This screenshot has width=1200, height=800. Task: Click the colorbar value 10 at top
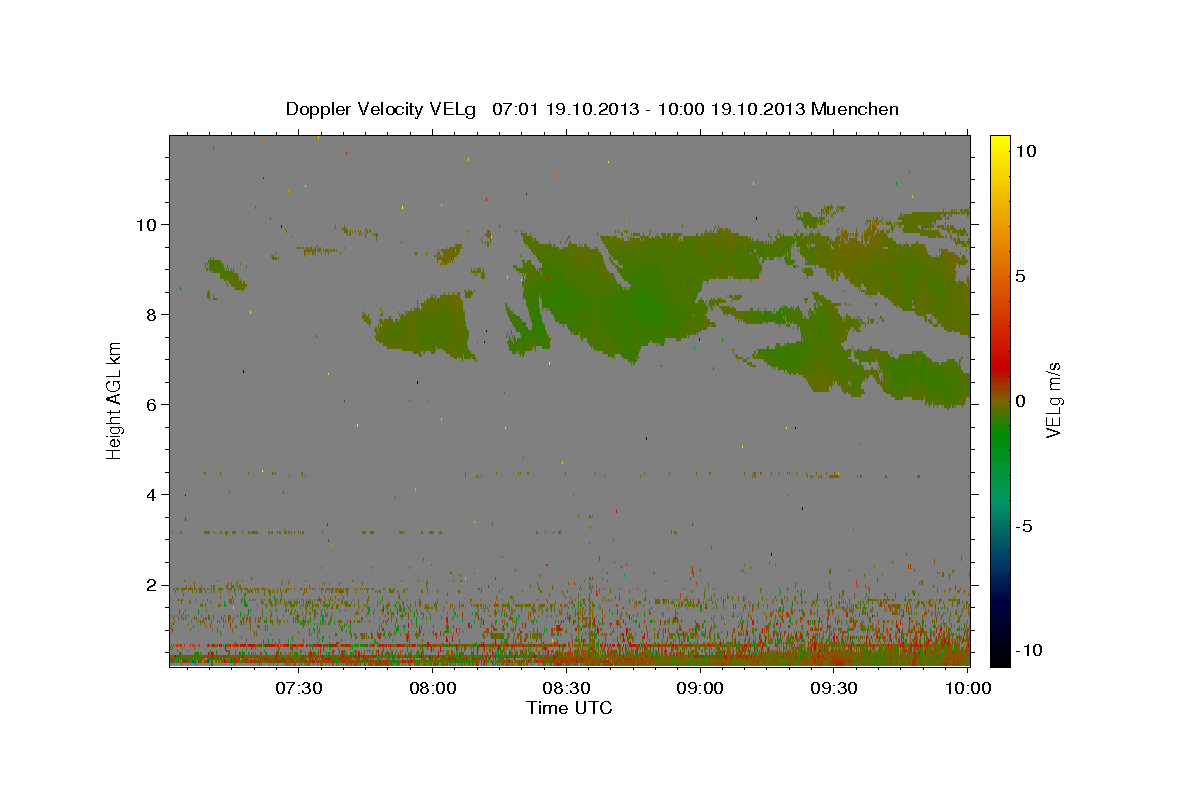point(1026,150)
